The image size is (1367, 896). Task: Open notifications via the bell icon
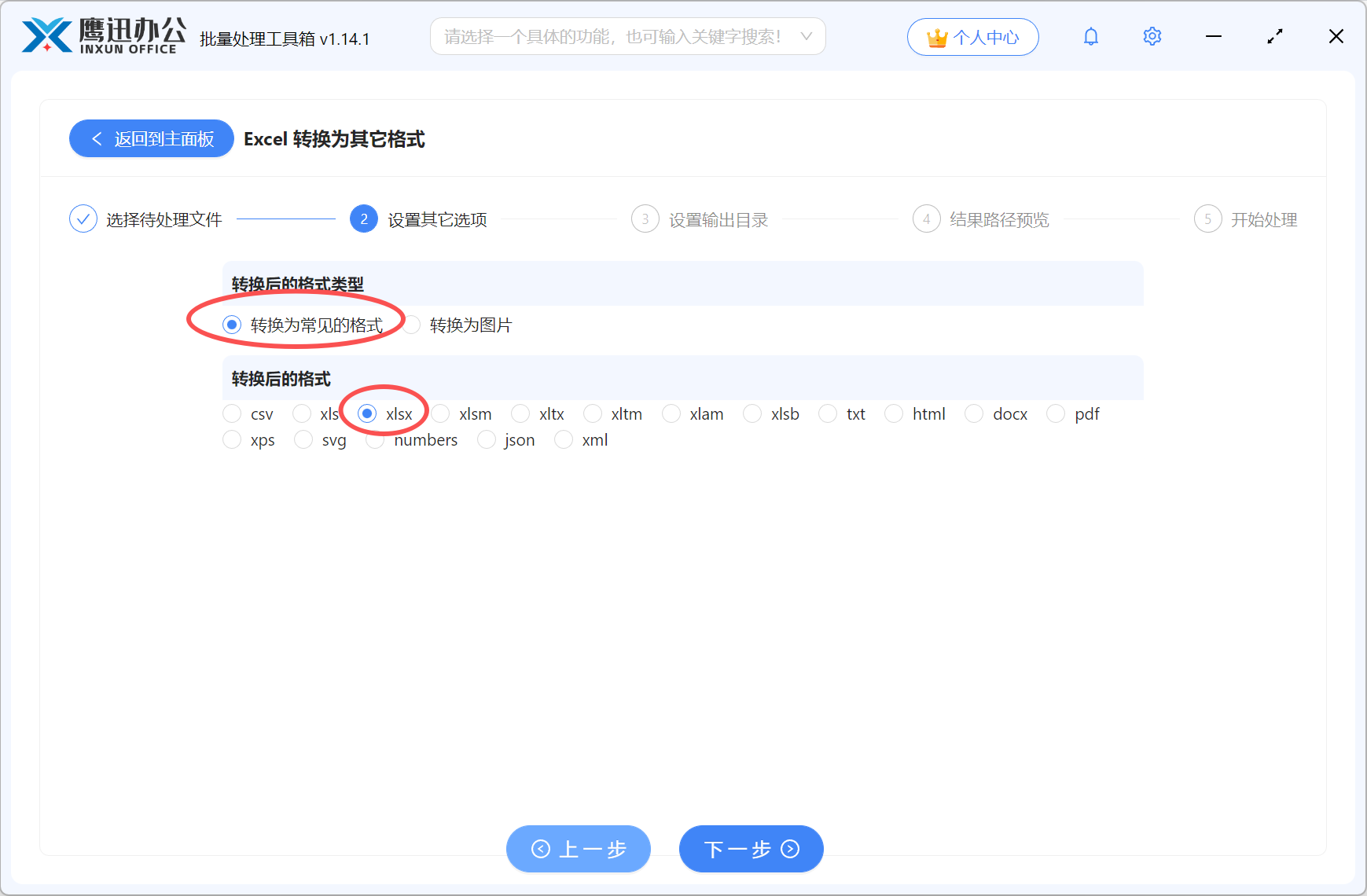click(x=1091, y=36)
